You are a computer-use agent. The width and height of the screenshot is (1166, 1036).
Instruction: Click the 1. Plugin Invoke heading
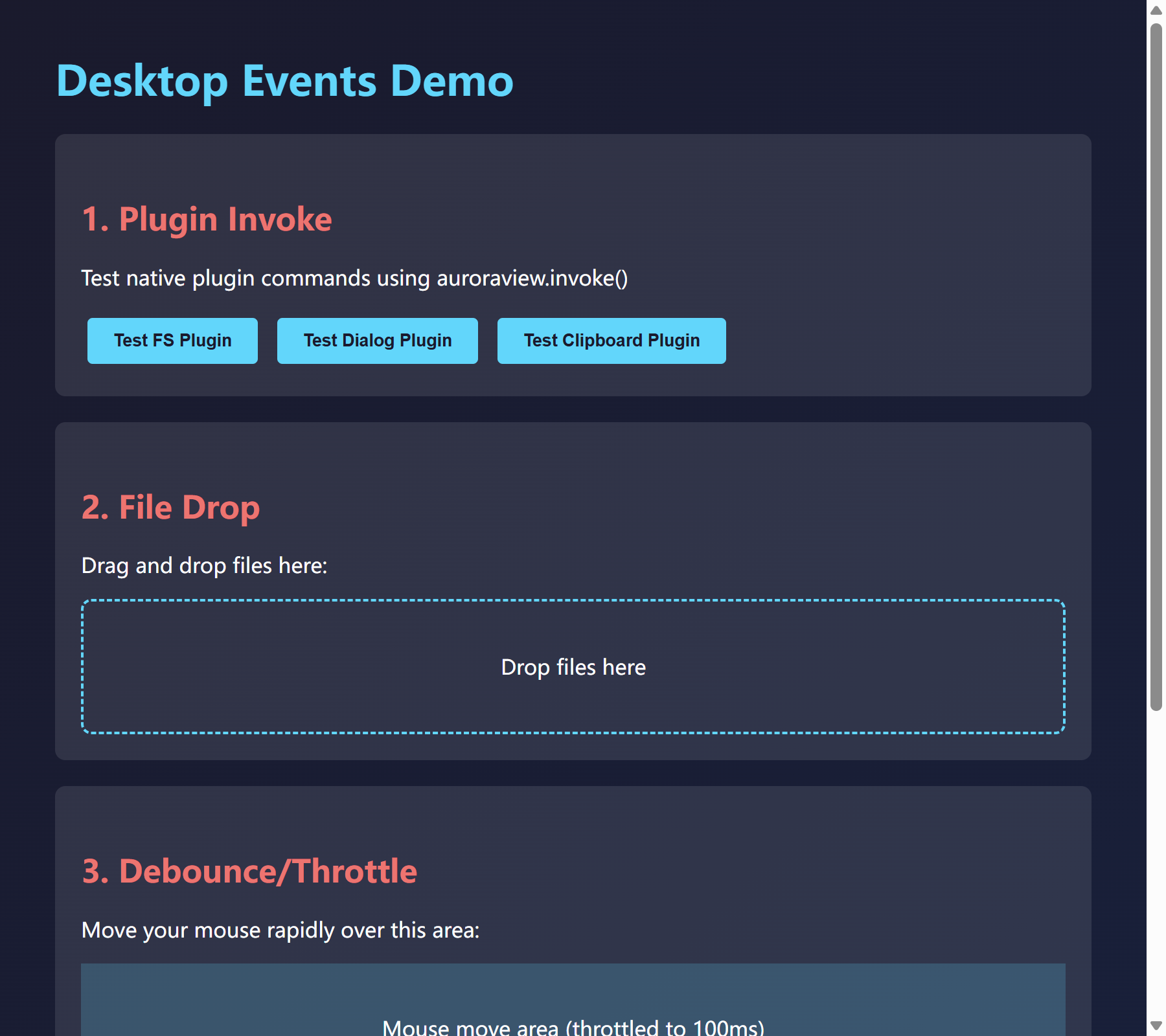click(x=207, y=219)
